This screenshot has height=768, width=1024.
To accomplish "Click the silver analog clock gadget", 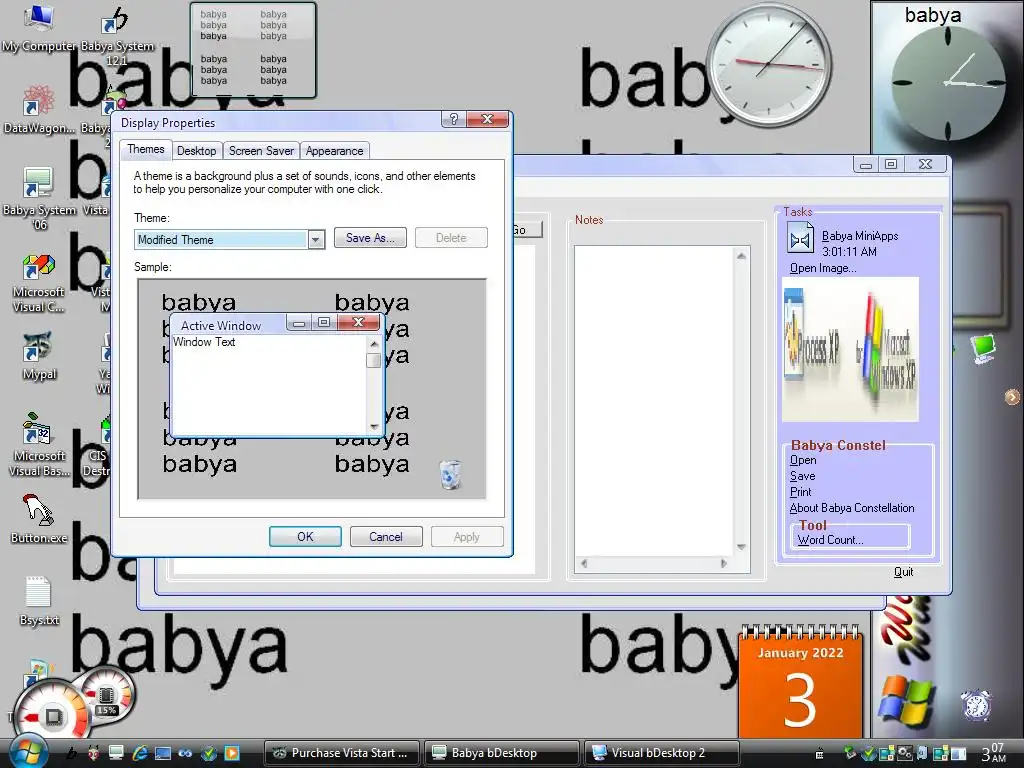I will tap(769, 65).
